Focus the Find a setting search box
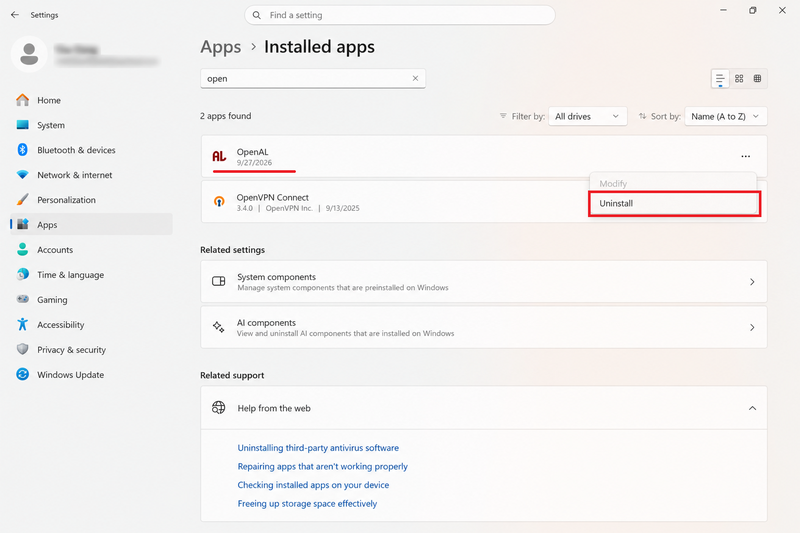The height and width of the screenshot is (533, 800). (x=400, y=15)
